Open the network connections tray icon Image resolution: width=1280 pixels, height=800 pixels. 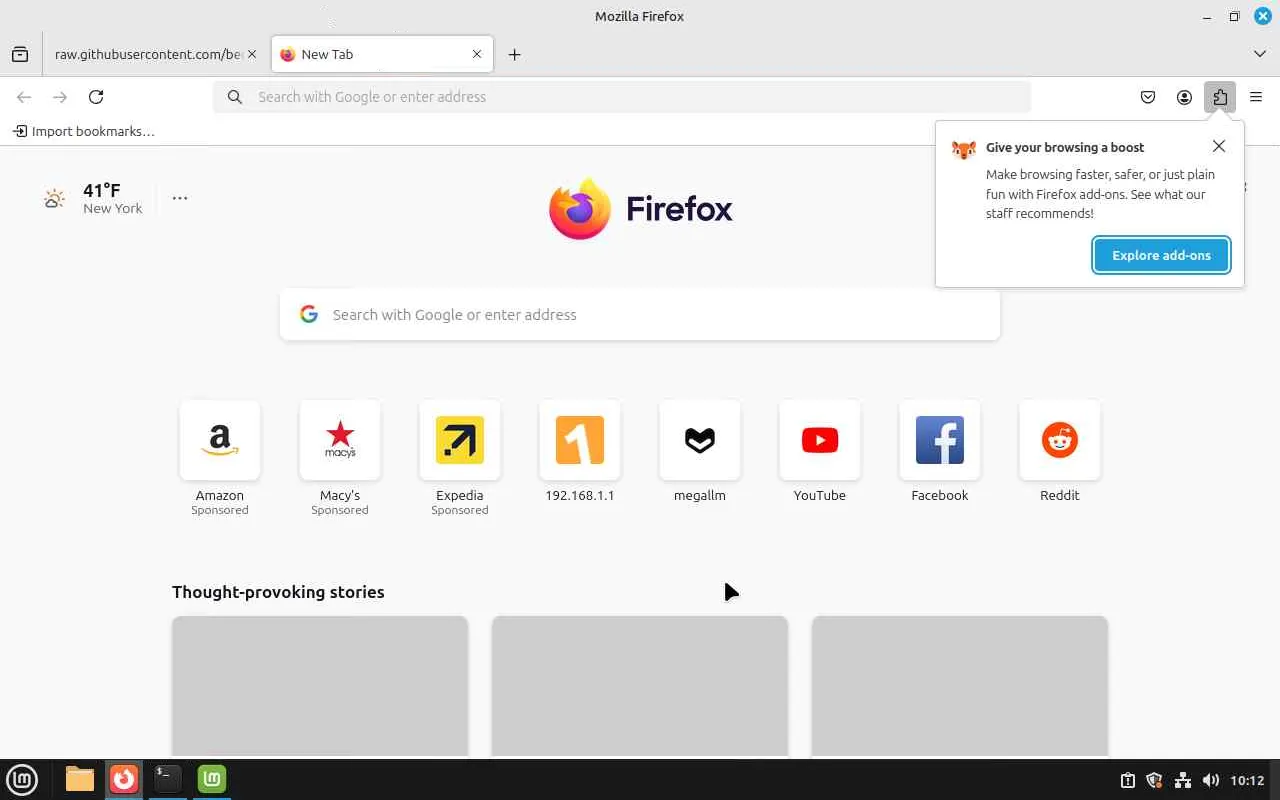pyautogui.click(x=1182, y=780)
